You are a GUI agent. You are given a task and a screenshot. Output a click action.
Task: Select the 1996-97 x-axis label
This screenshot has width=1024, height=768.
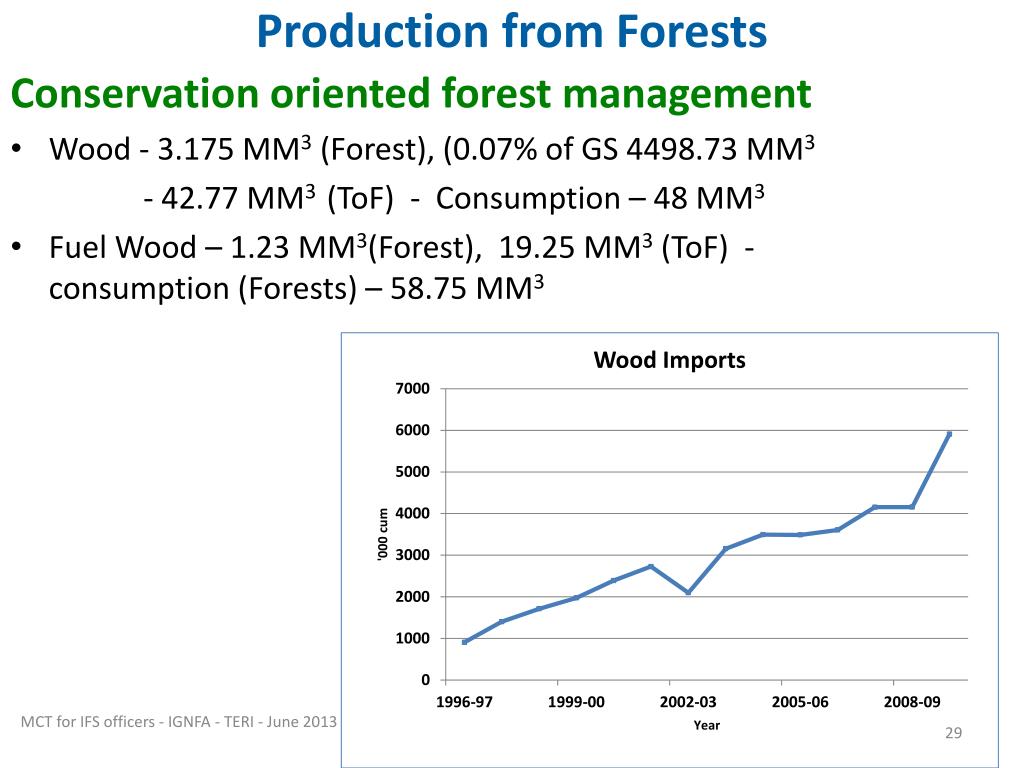click(x=464, y=702)
